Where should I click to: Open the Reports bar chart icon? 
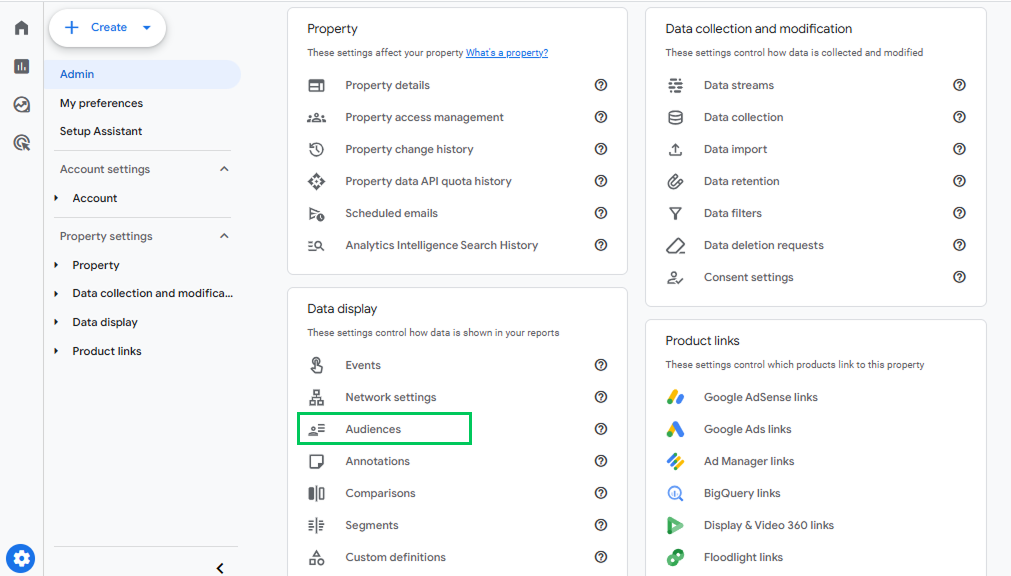[x=21, y=66]
